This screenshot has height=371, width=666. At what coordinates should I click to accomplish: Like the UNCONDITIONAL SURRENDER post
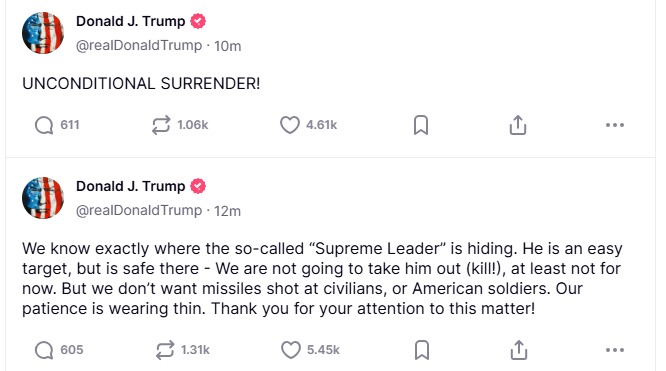[x=290, y=125]
